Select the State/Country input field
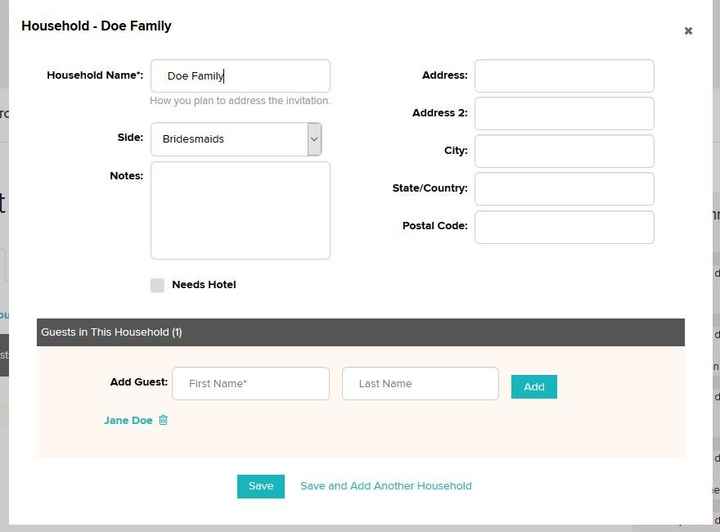This screenshot has height=532, width=720. (x=564, y=189)
